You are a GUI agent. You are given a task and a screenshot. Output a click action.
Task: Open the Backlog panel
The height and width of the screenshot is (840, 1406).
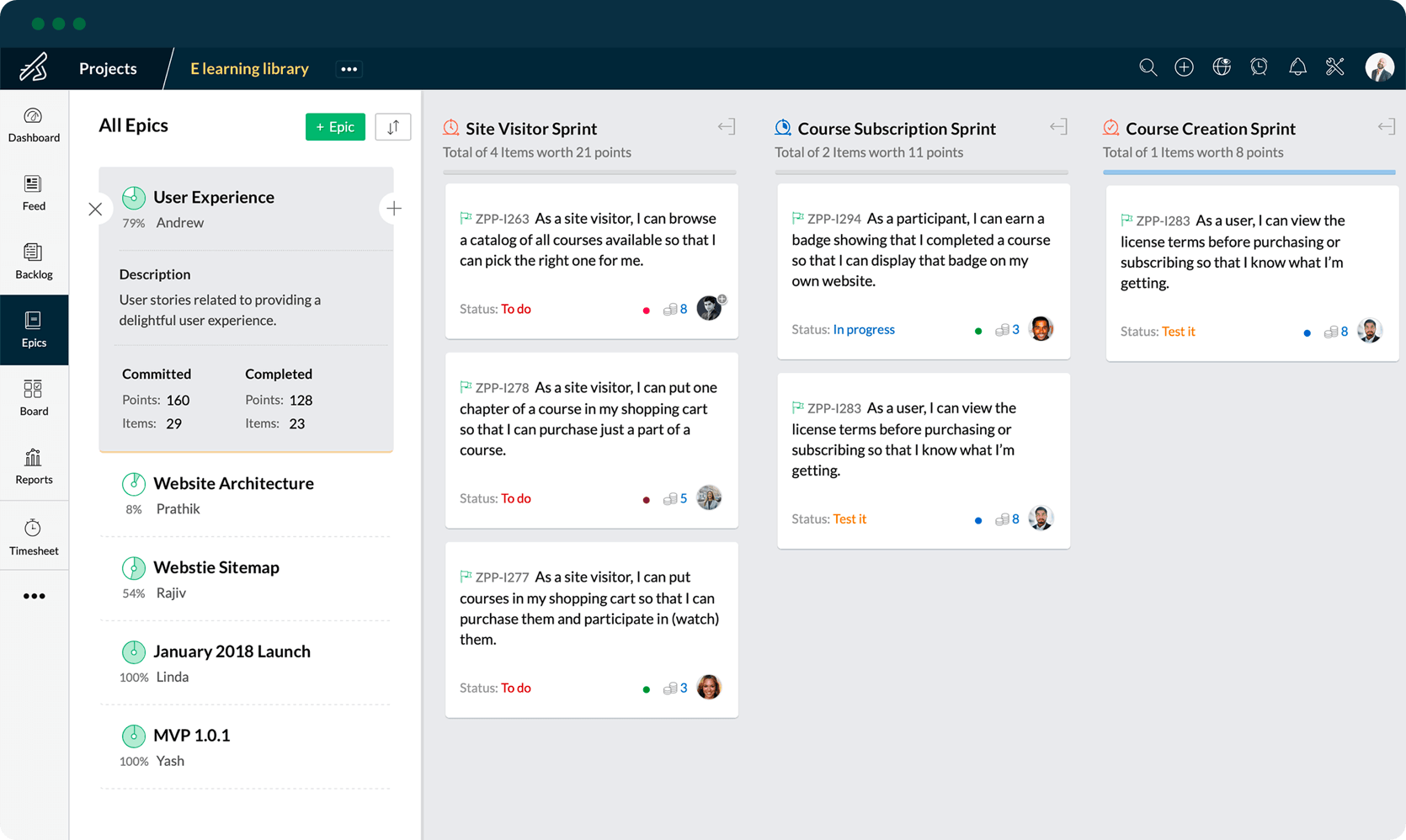click(34, 261)
